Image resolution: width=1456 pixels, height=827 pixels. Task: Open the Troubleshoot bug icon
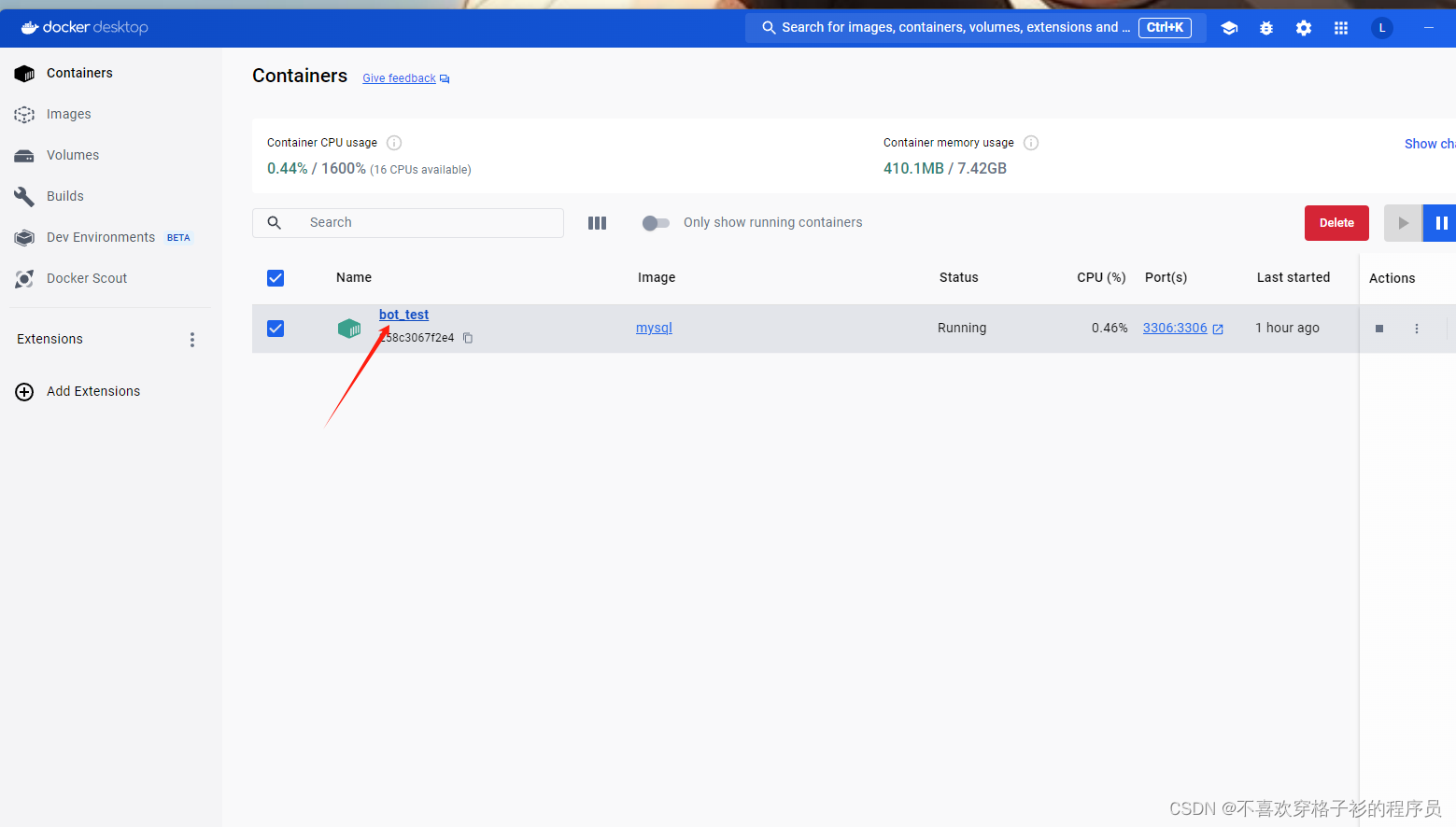[x=1266, y=28]
